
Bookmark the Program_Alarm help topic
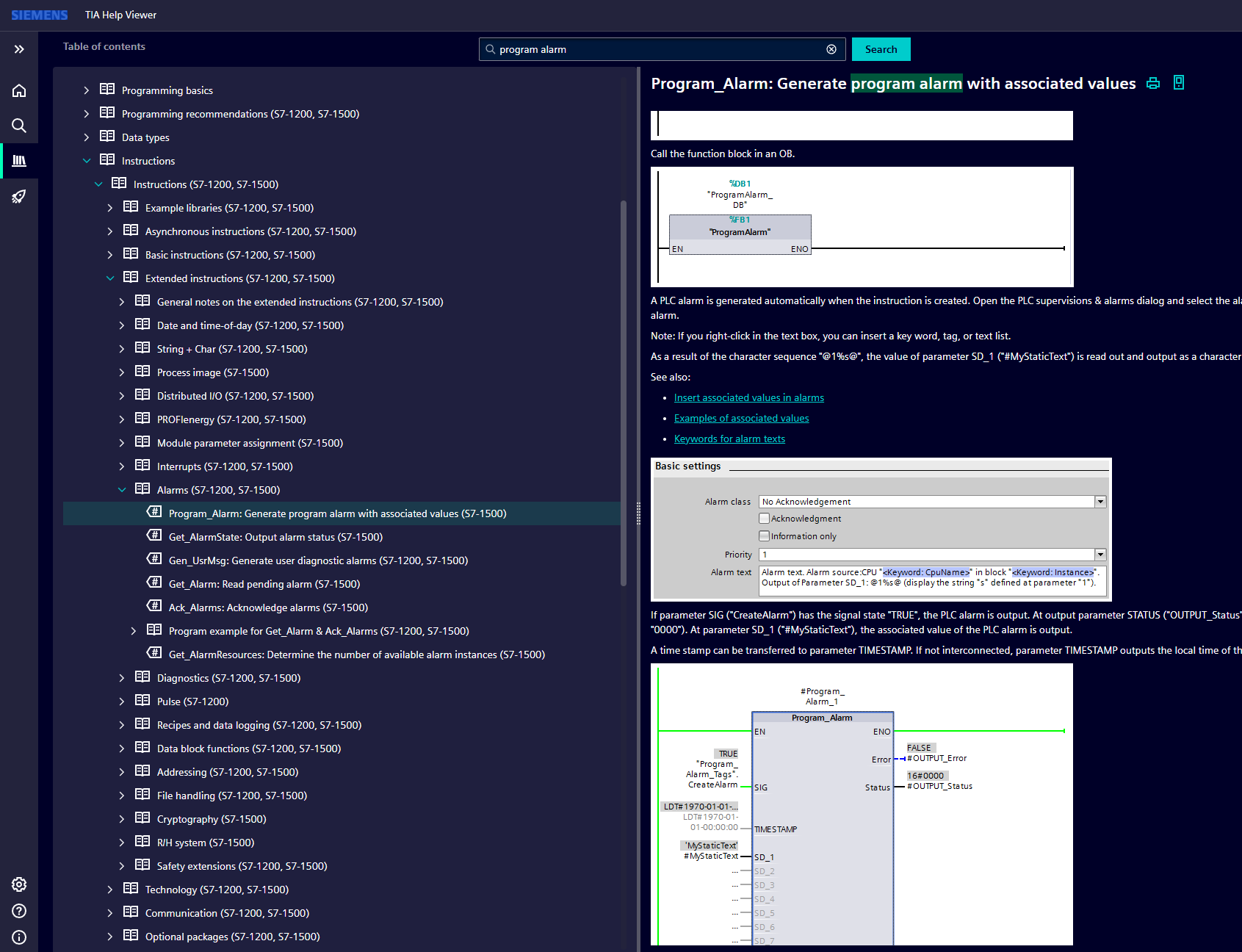pyautogui.click(x=1179, y=82)
